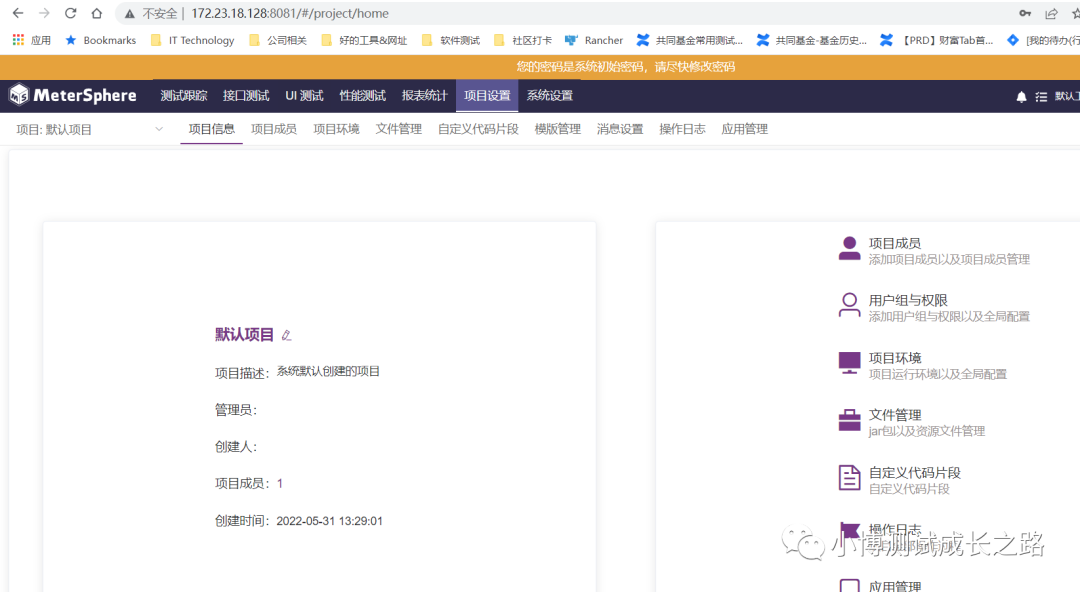Image resolution: width=1080 pixels, height=592 pixels.
Task: Switch to the 自定义代码片段 tab
Action: point(478,129)
